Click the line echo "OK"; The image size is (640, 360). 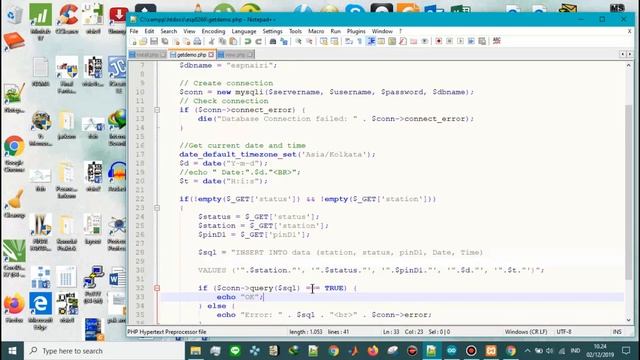click(240, 297)
